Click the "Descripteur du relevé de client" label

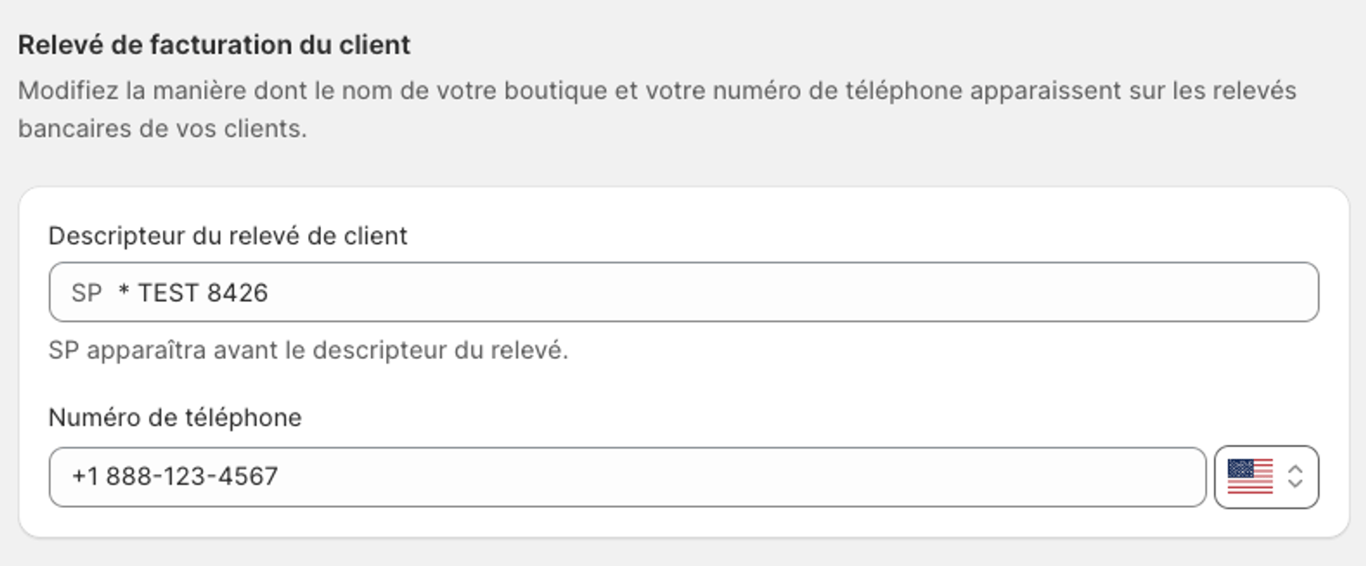tap(228, 236)
